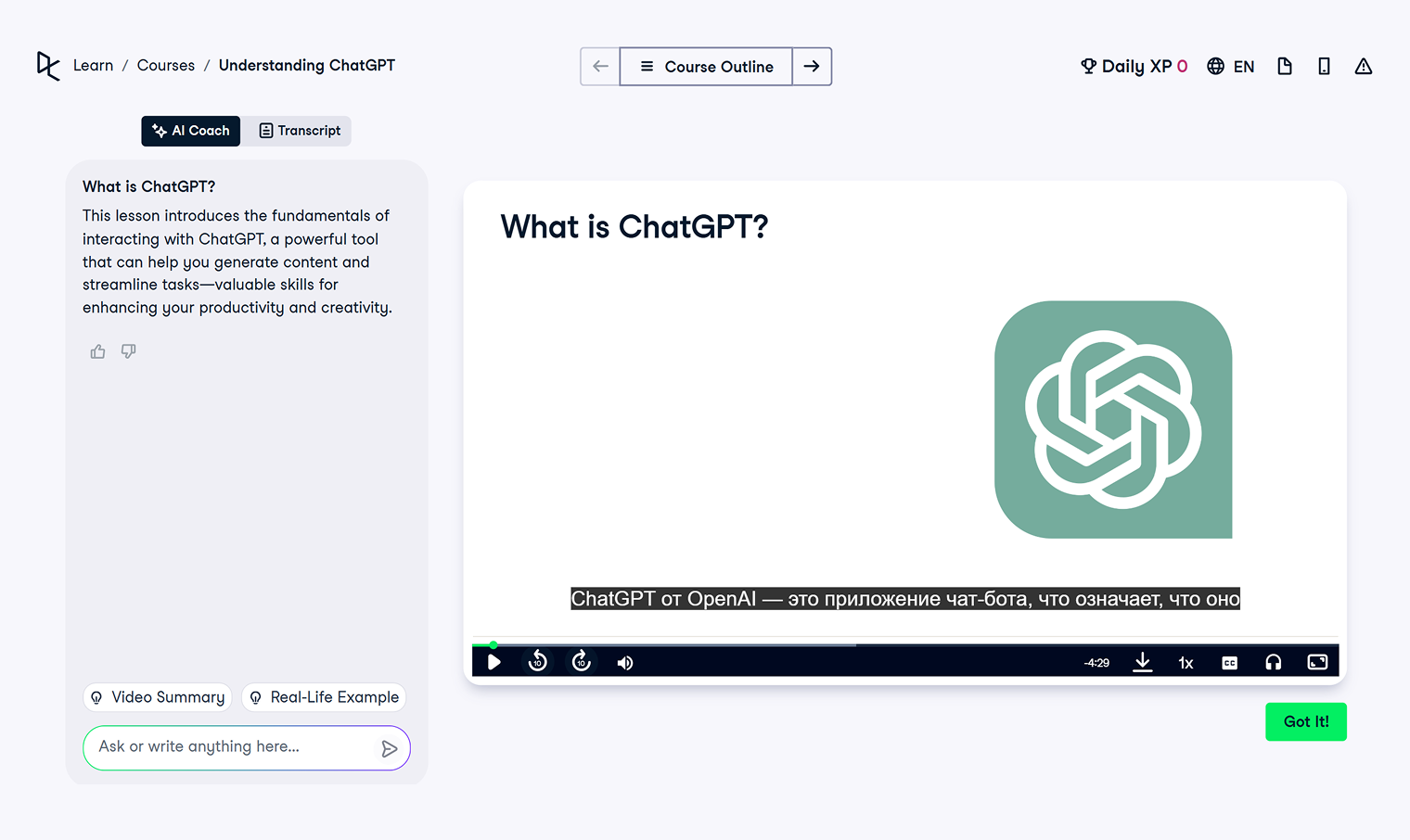
Task: Click the Got It! button
Action: [x=1306, y=722]
